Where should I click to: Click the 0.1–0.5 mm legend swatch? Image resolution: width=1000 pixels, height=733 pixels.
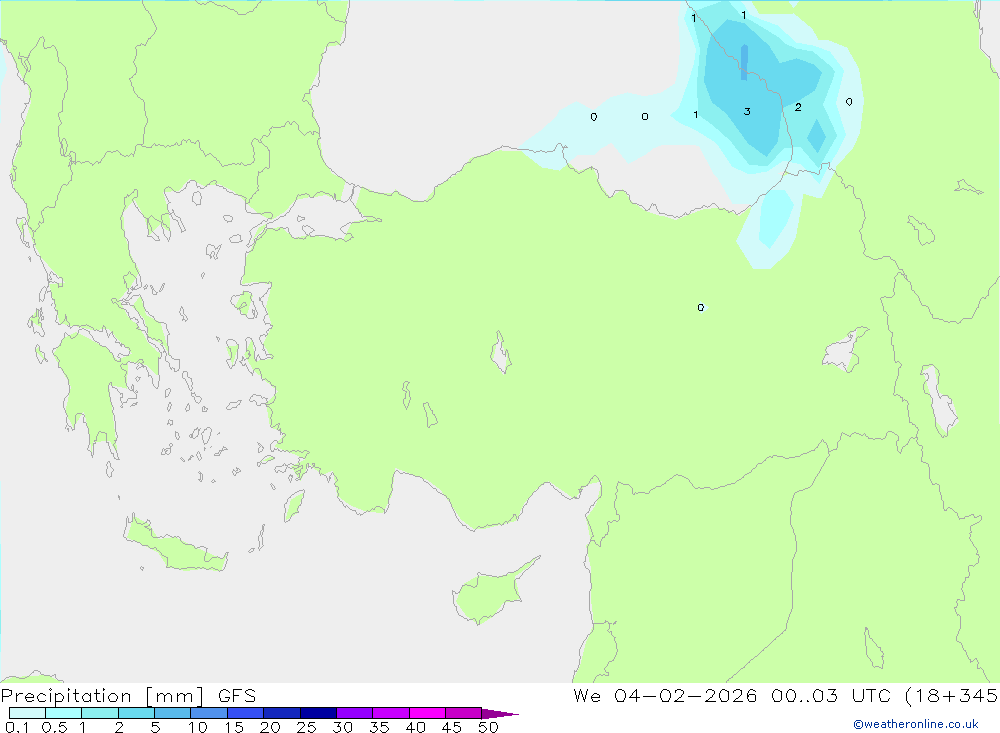[27, 713]
